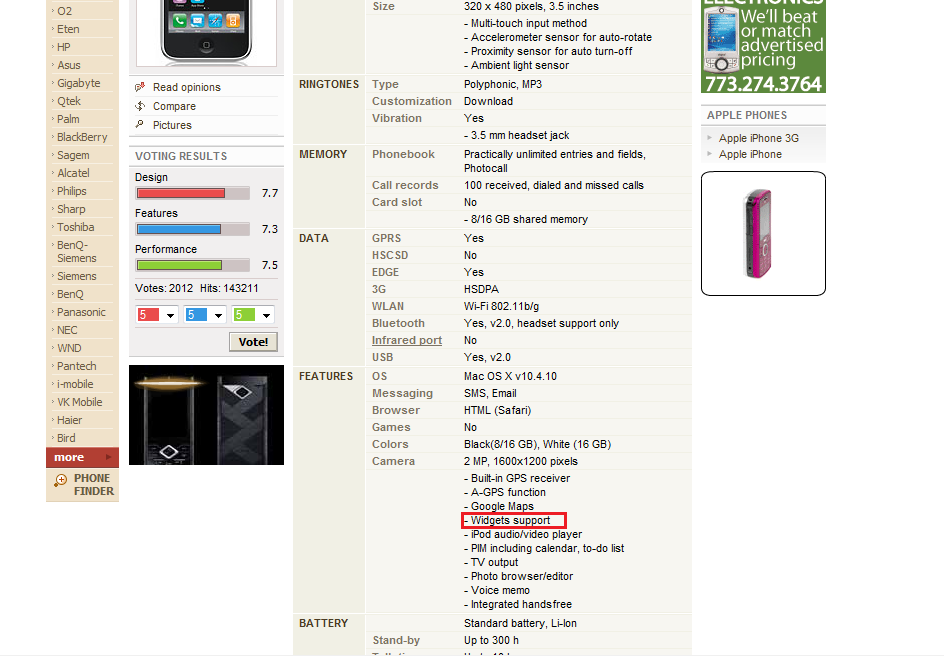This screenshot has height=657, width=944.
Task: Select the Eten brand
Action: [x=68, y=29]
